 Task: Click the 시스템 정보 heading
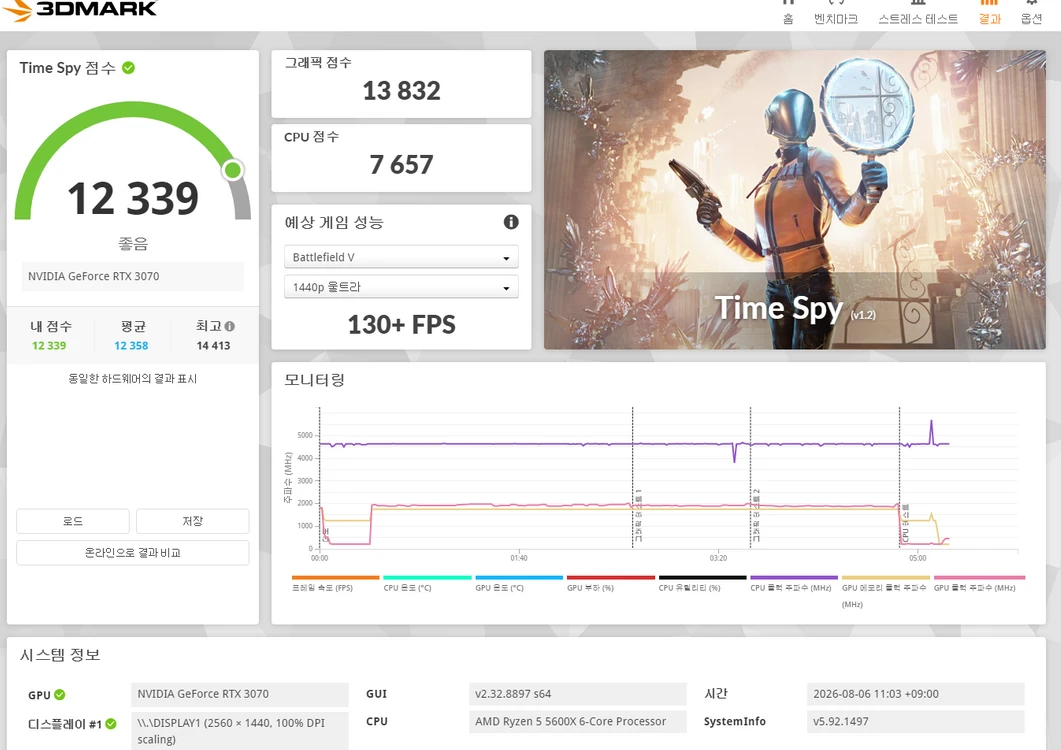(x=60, y=655)
